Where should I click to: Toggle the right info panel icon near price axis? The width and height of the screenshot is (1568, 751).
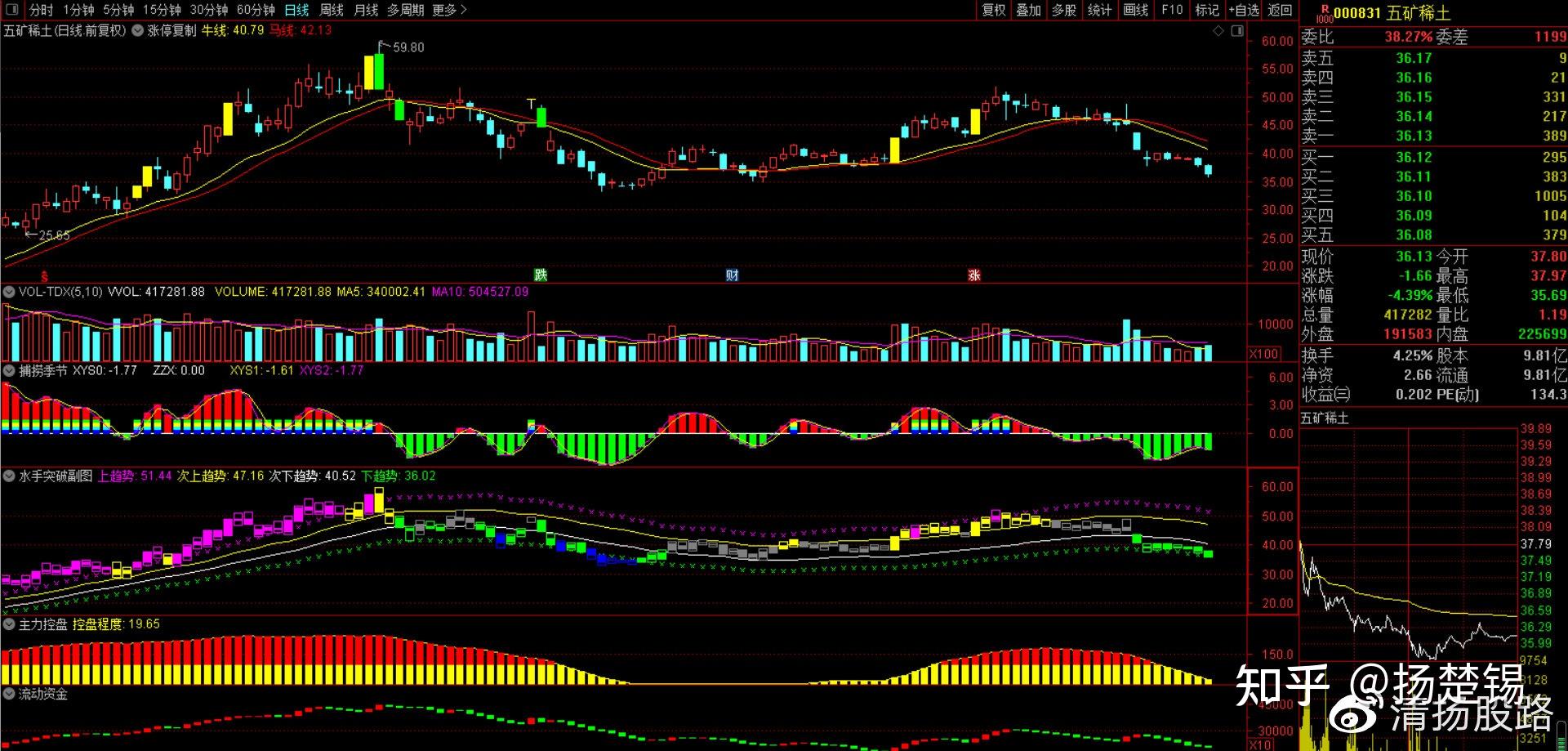[1237, 31]
